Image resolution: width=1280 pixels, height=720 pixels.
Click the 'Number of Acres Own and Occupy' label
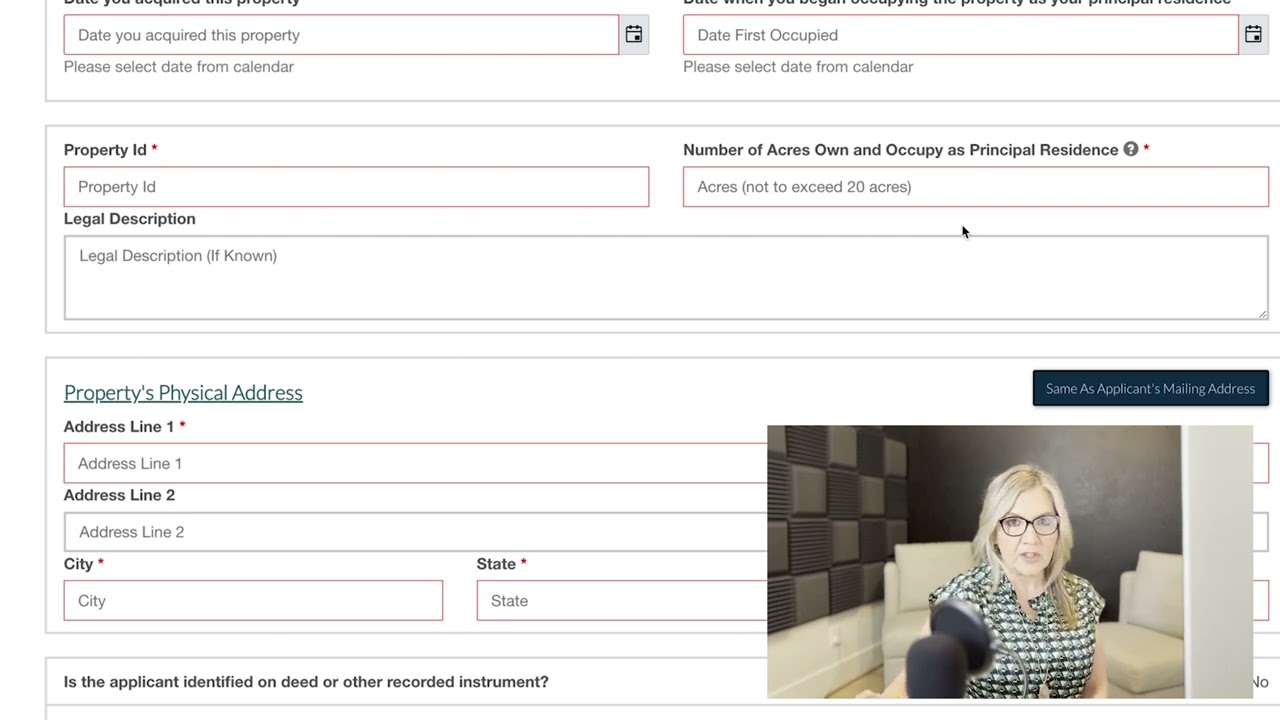[901, 150]
